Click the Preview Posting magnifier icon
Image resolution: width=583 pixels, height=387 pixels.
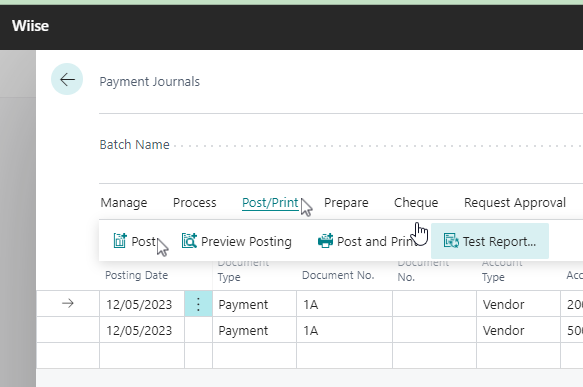coord(189,241)
